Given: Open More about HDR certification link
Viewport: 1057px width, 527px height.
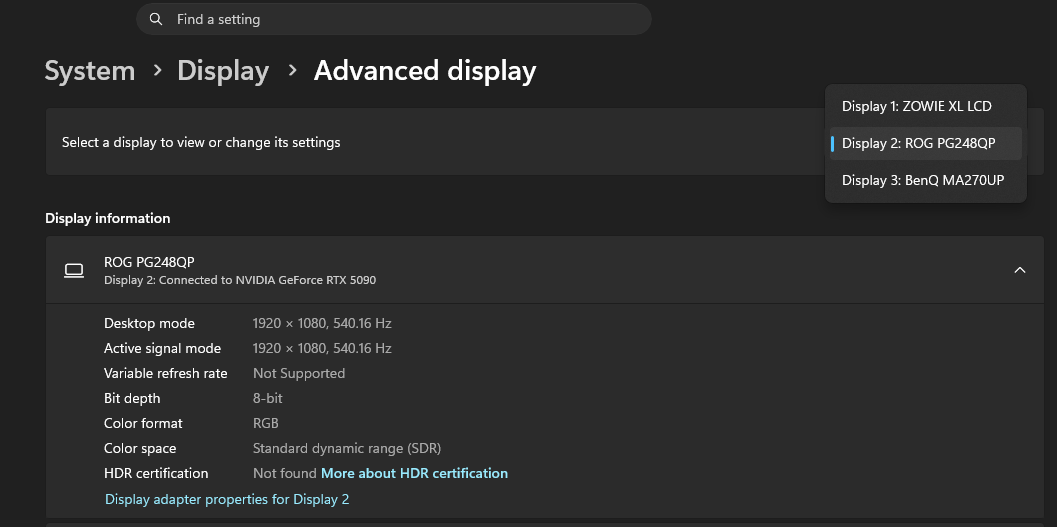Looking at the screenshot, I should click(x=415, y=473).
